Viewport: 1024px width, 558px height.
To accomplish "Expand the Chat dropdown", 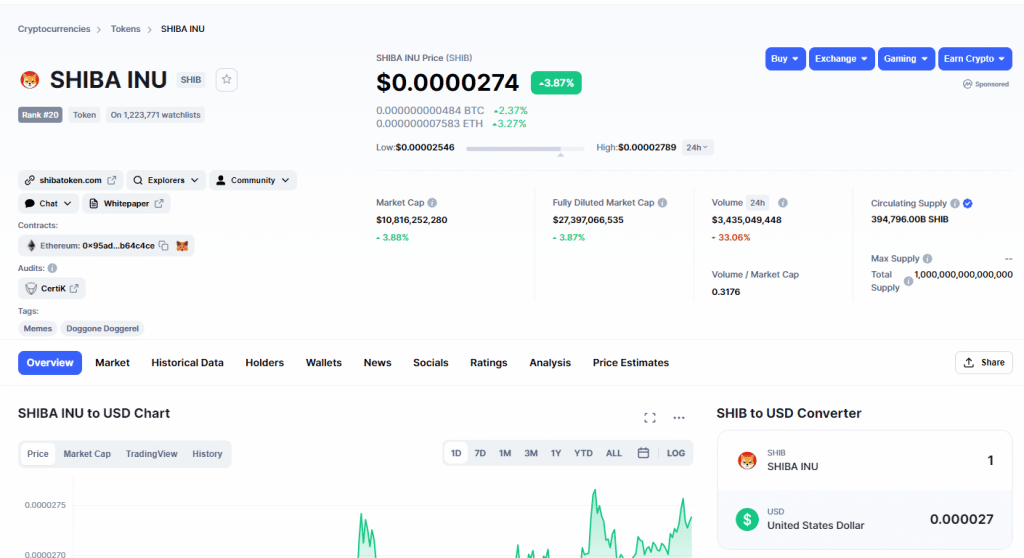I will [x=48, y=203].
